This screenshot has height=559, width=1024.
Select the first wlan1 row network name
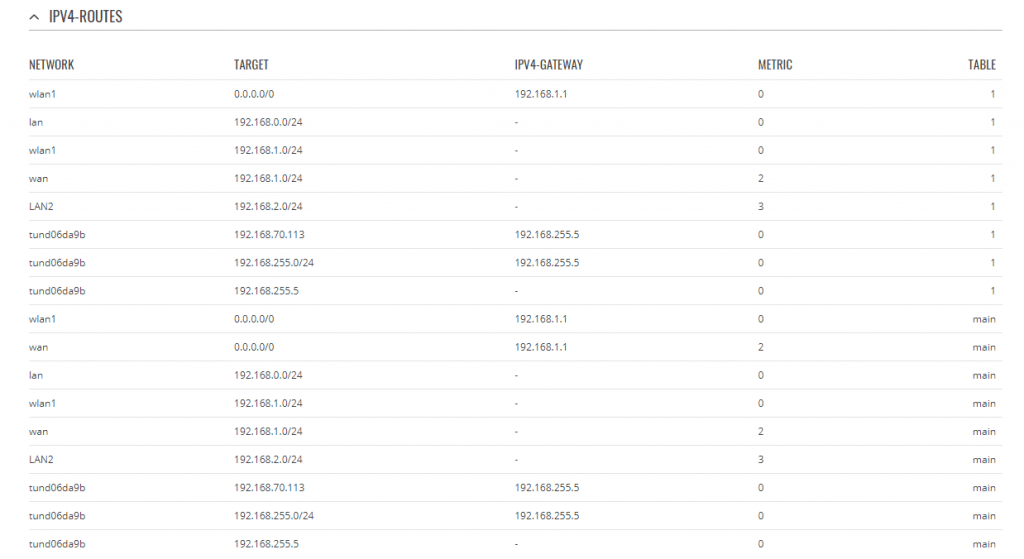coord(42,94)
